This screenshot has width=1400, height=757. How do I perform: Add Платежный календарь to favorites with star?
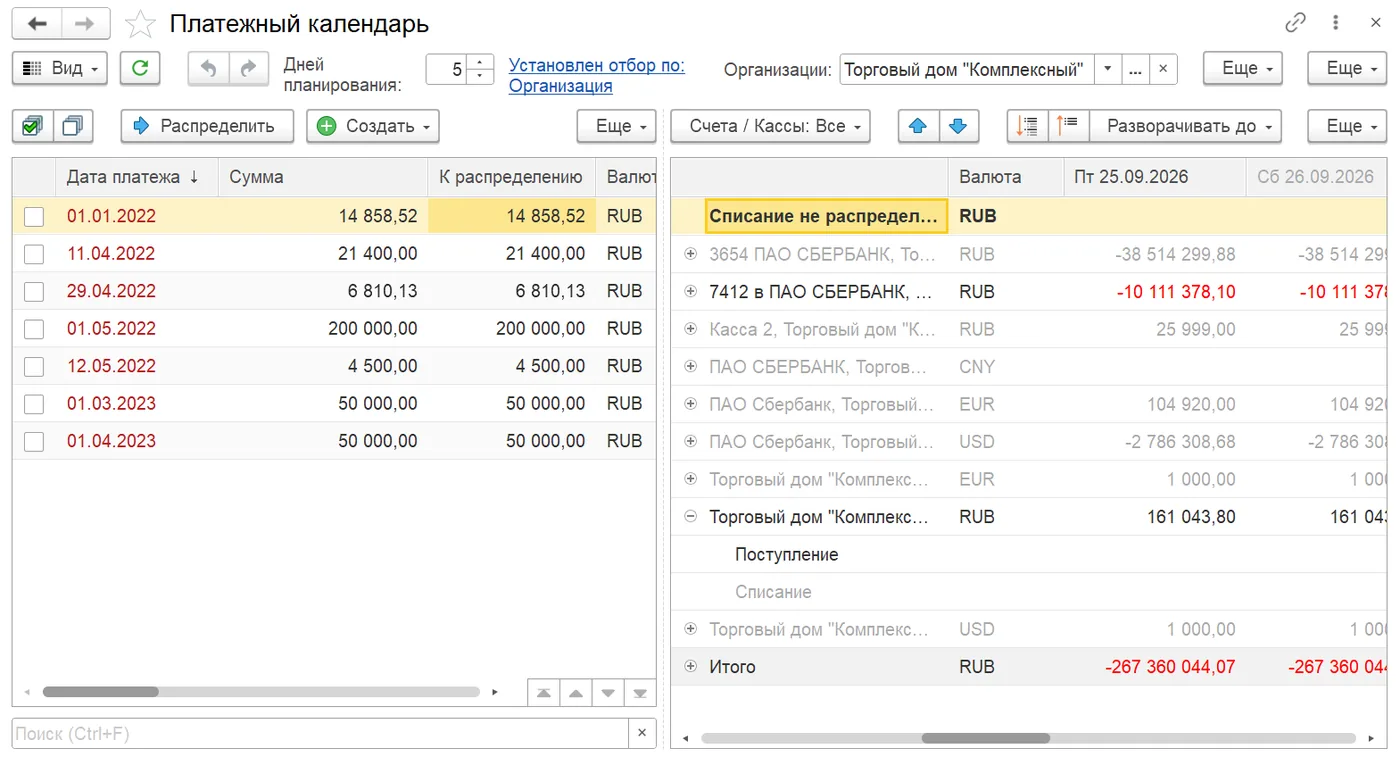140,24
